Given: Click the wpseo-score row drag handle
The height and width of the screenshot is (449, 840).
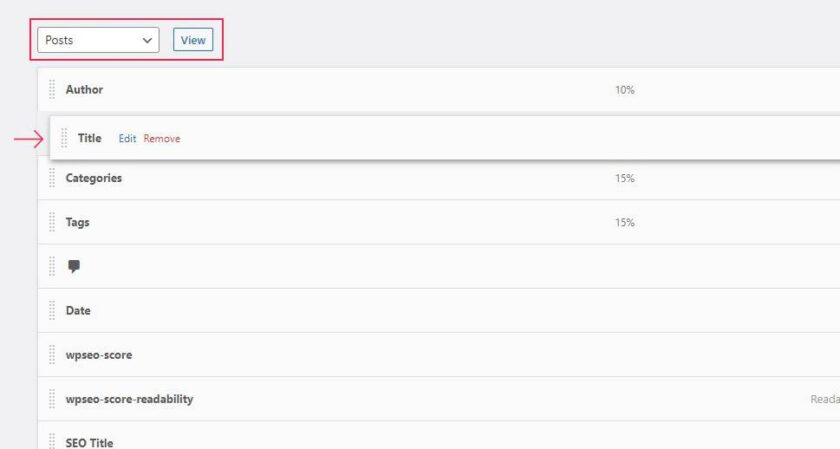Looking at the screenshot, I should click(52, 355).
